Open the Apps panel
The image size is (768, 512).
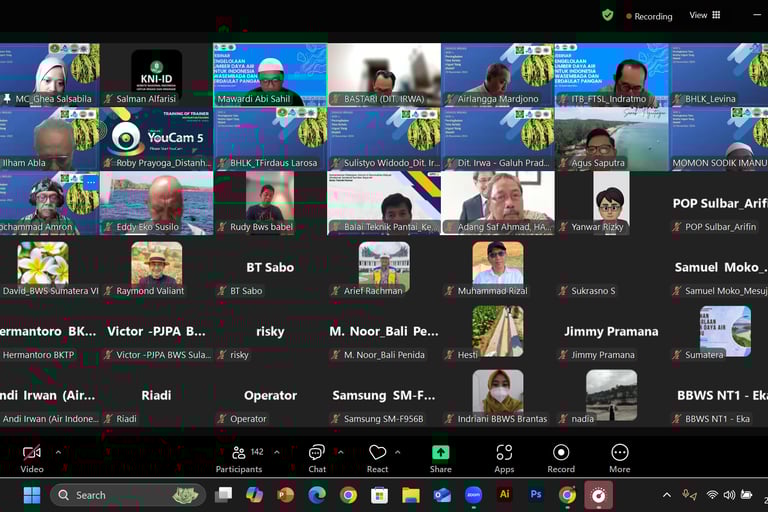point(504,459)
